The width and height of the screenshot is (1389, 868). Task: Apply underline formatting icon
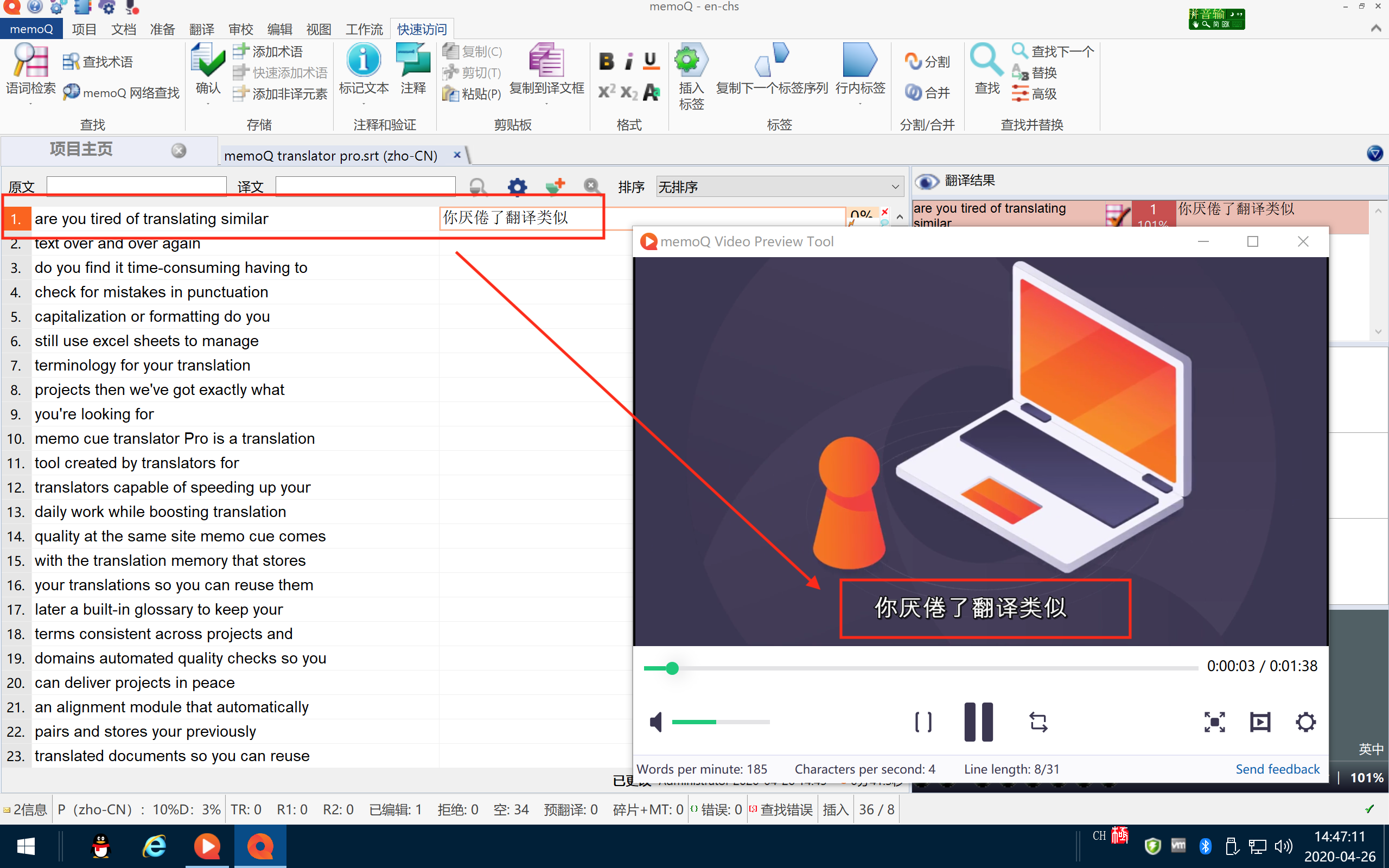pyautogui.click(x=651, y=61)
